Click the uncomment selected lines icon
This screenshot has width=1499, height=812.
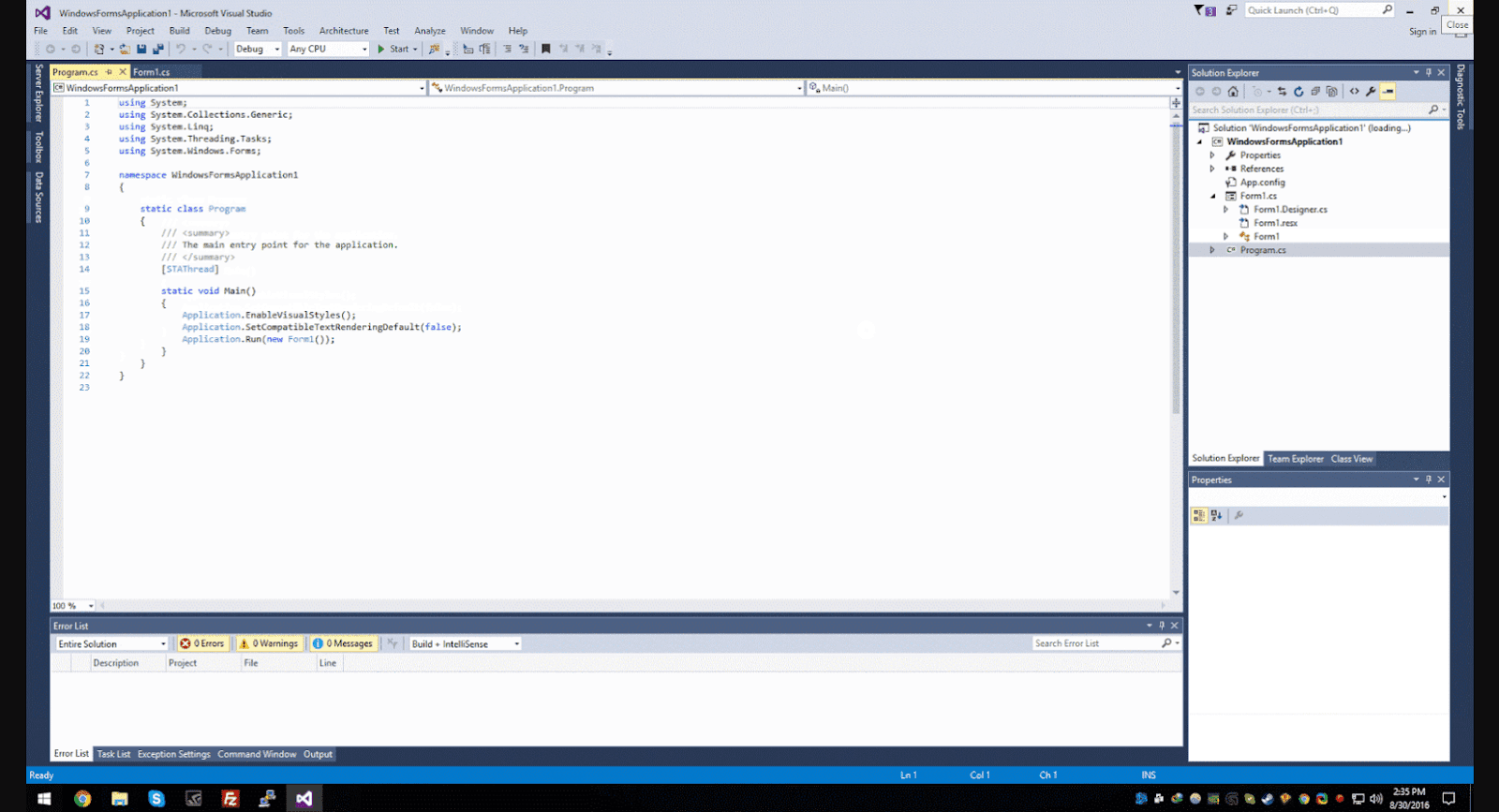(523, 49)
